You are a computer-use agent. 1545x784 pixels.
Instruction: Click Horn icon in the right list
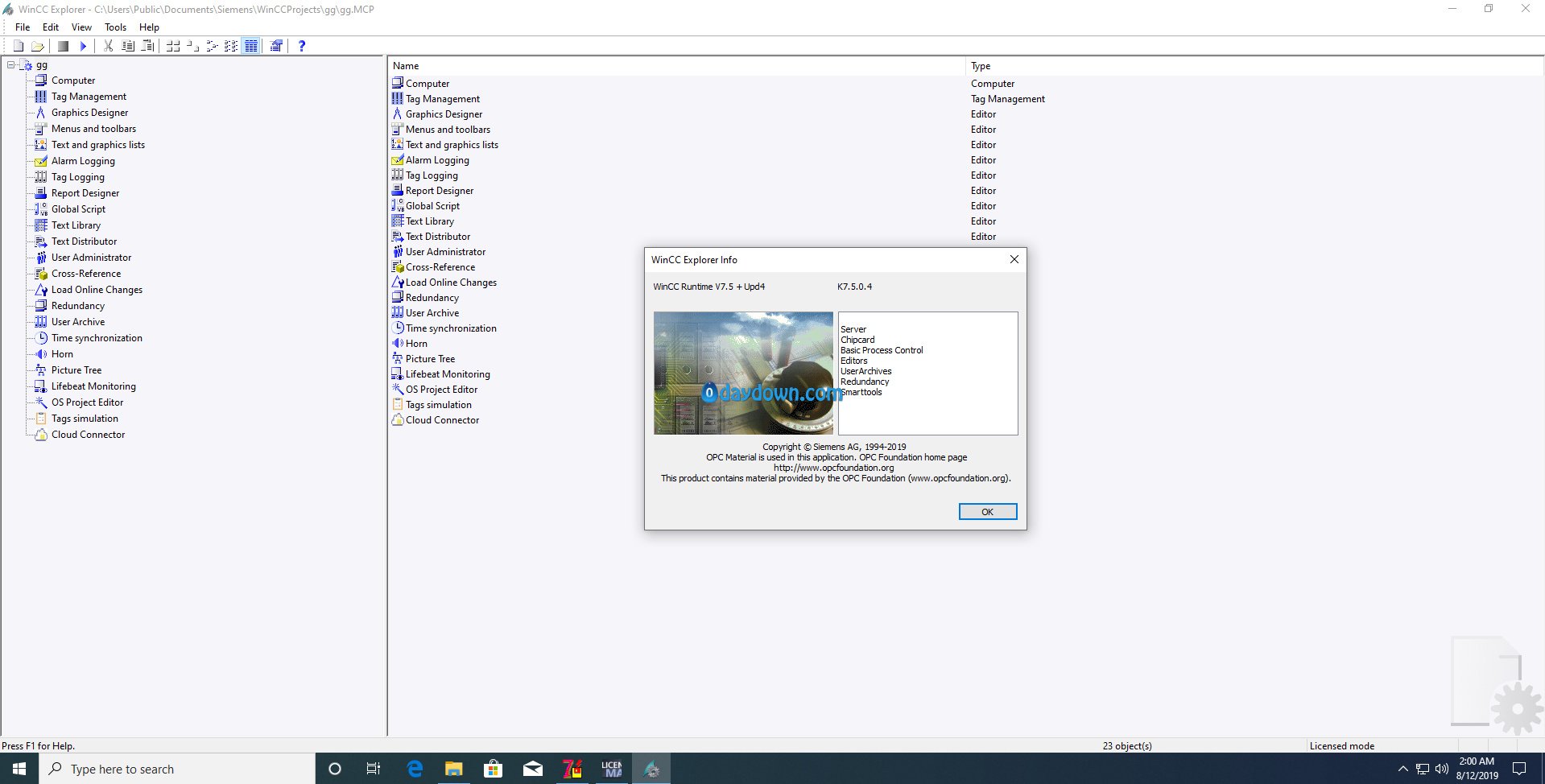coord(397,343)
